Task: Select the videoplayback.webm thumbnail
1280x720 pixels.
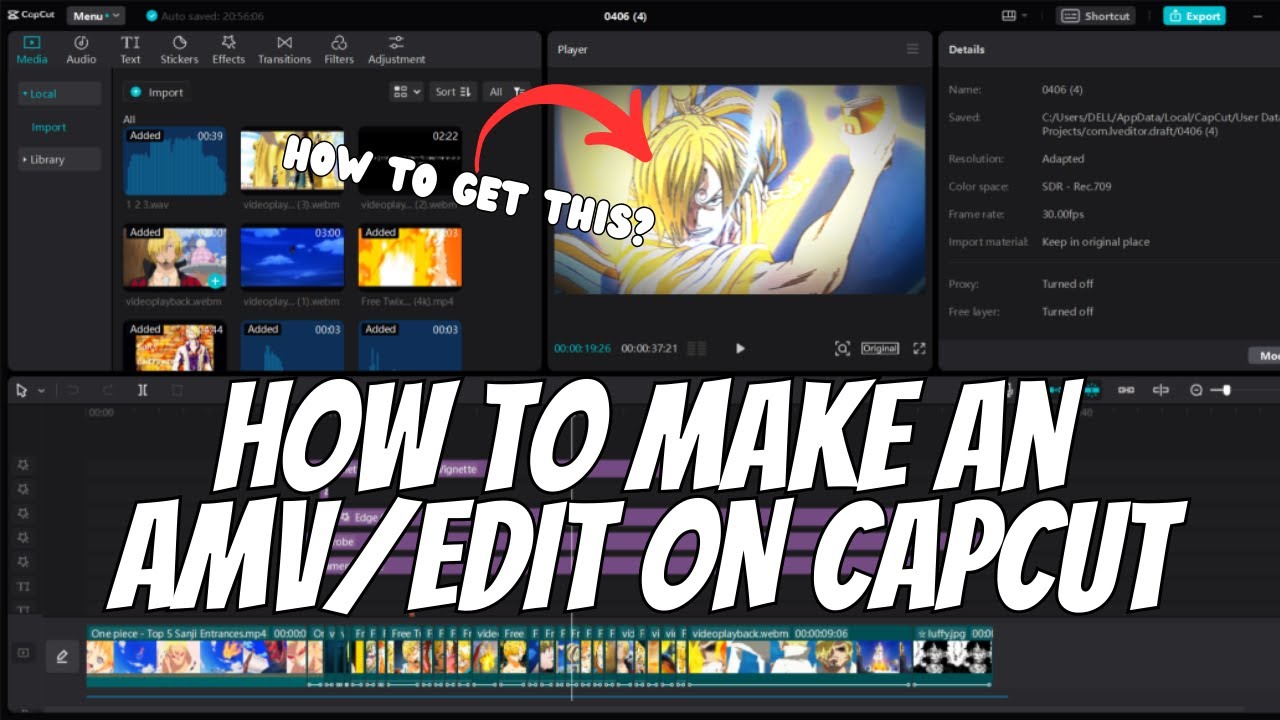Action: 175,257
